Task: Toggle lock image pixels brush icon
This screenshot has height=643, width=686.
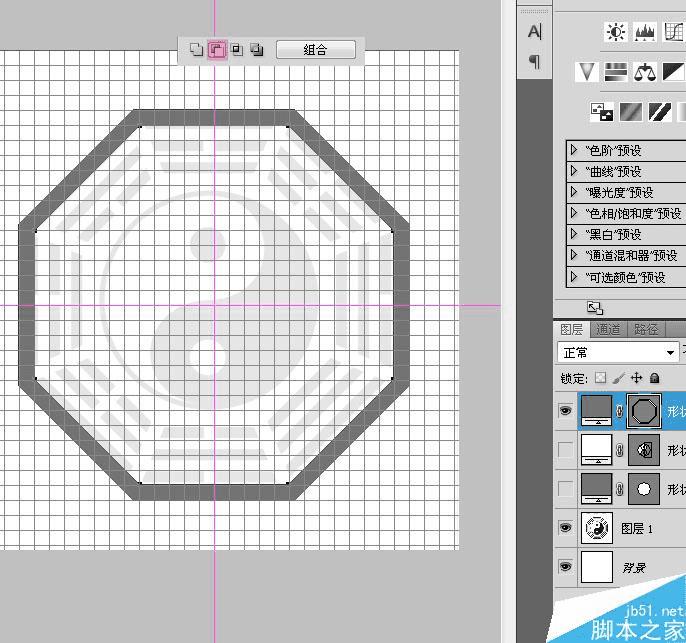Action: [x=618, y=378]
